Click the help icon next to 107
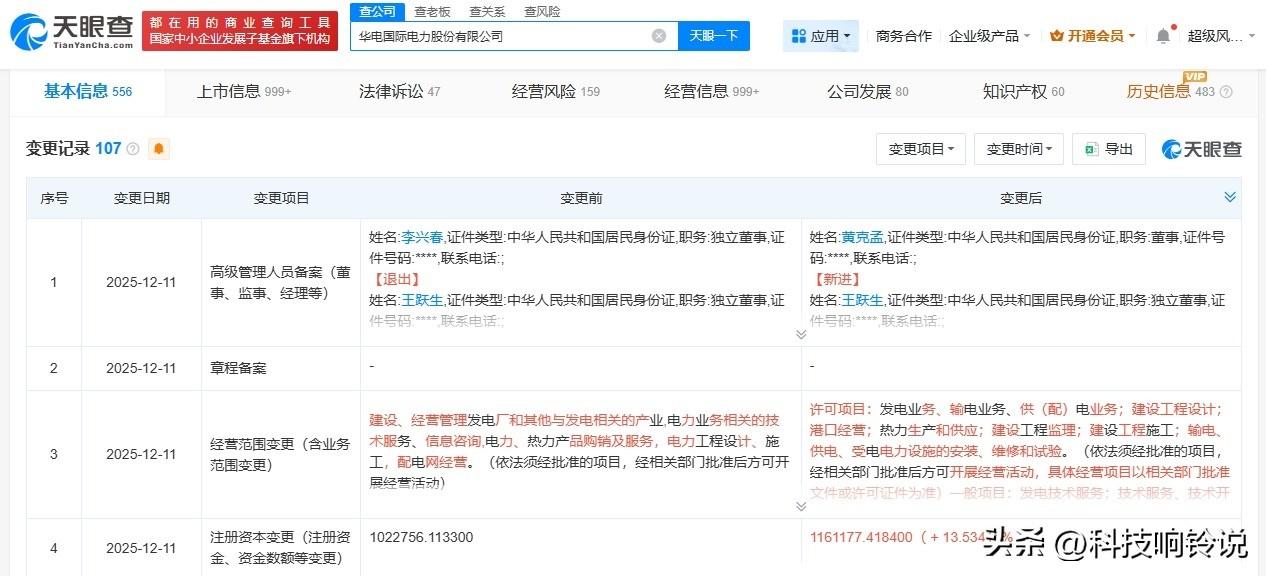This screenshot has width=1266, height=576. (x=133, y=149)
